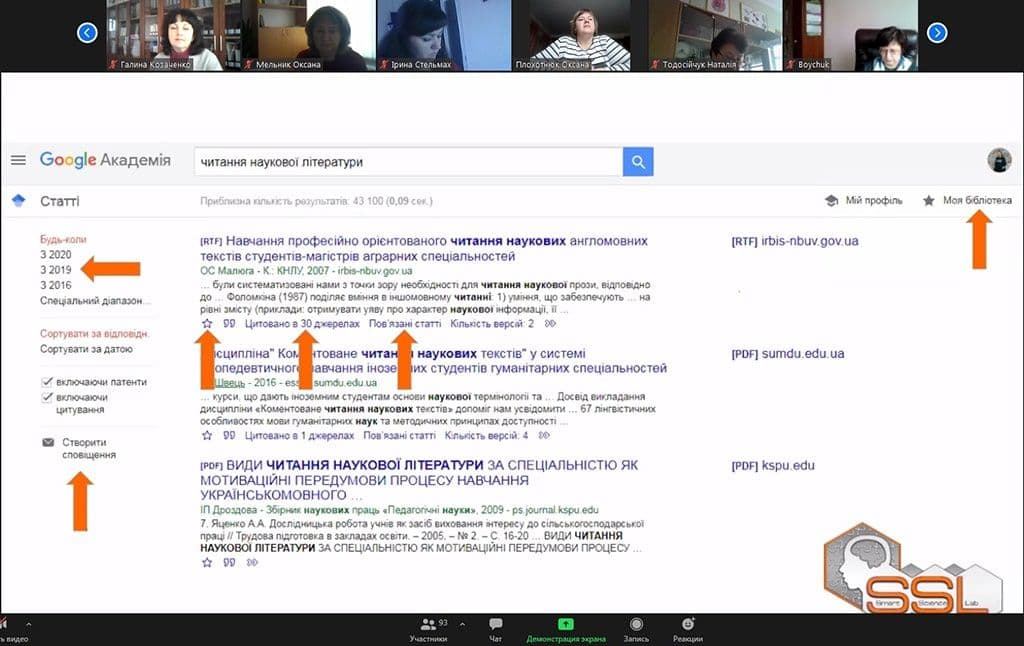Open the Участники participants panel in Zoom
Screen dimensions: 1024x646
click(x=428, y=630)
